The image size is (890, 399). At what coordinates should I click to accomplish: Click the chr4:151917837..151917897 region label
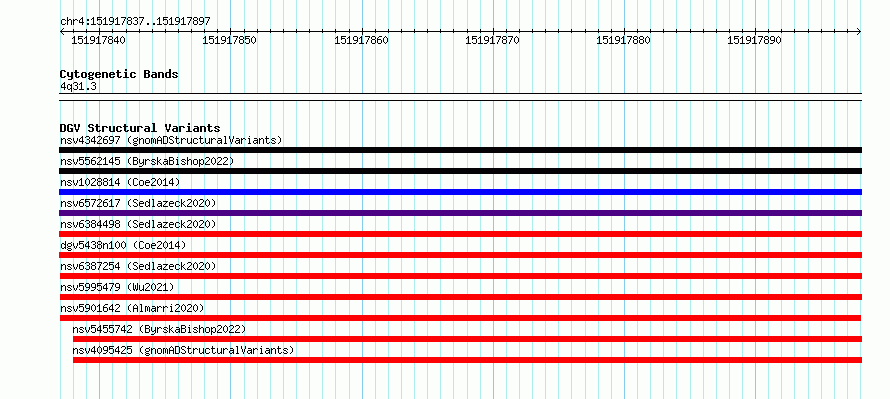point(135,21)
